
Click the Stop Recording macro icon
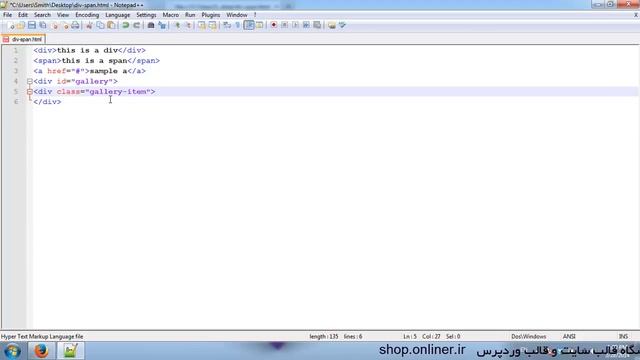pos(284,25)
